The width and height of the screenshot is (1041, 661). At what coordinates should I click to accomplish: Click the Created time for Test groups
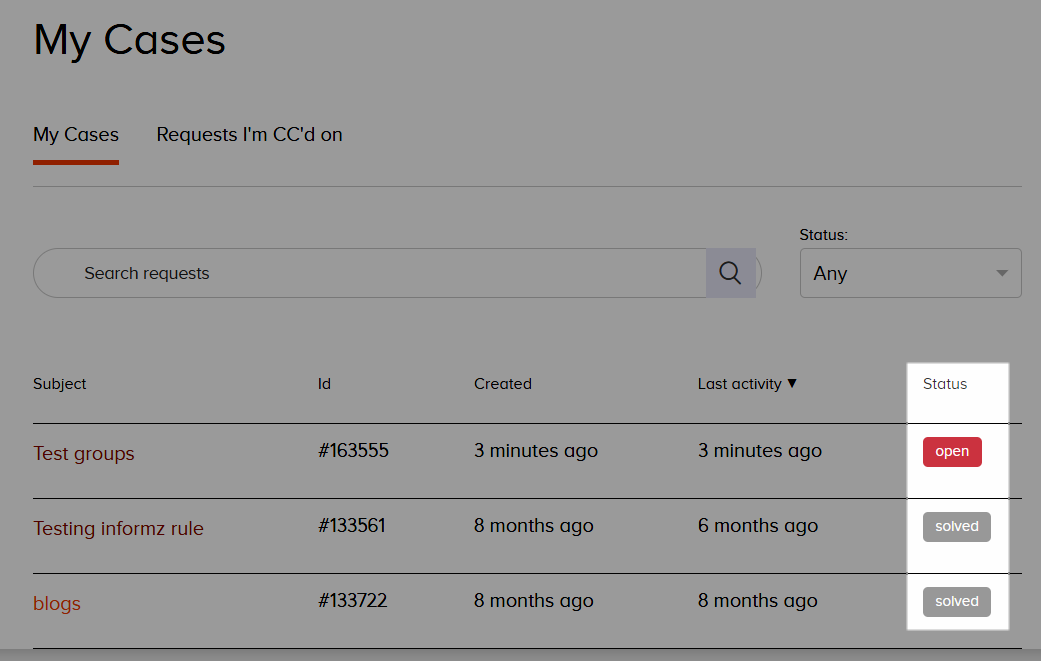[536, 451]
